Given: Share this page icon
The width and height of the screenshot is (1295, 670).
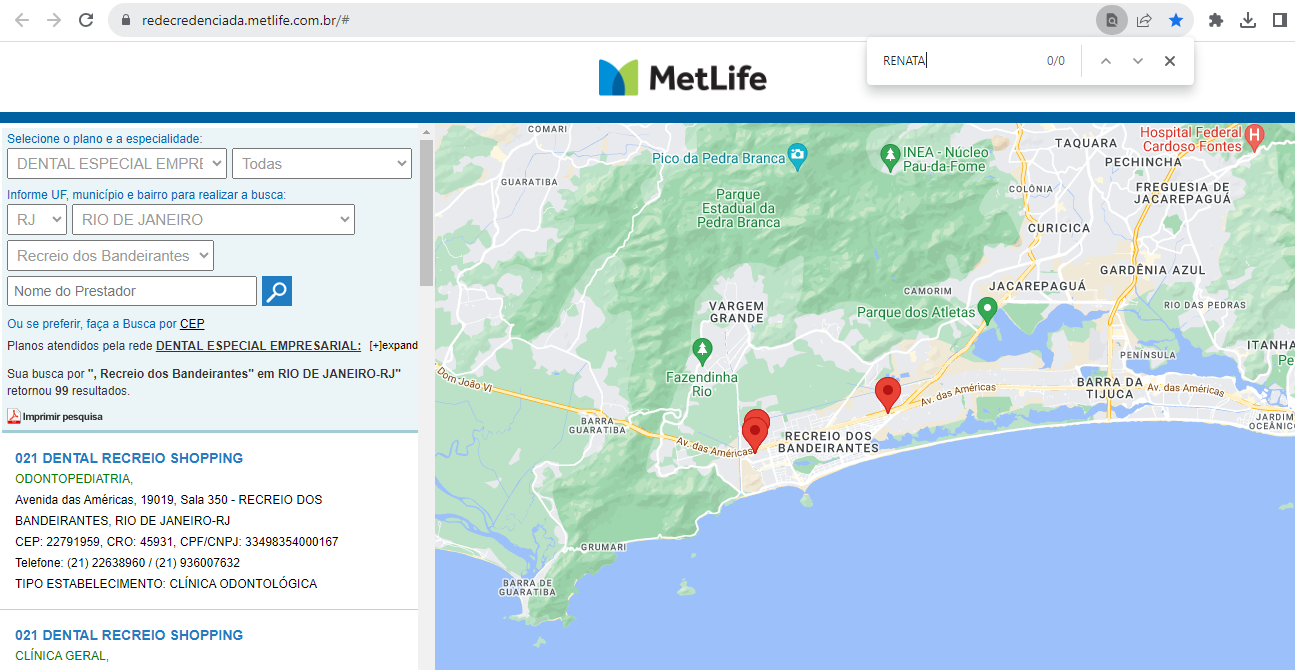Looking at the screenshot, I should click(x=1144, y=20).
